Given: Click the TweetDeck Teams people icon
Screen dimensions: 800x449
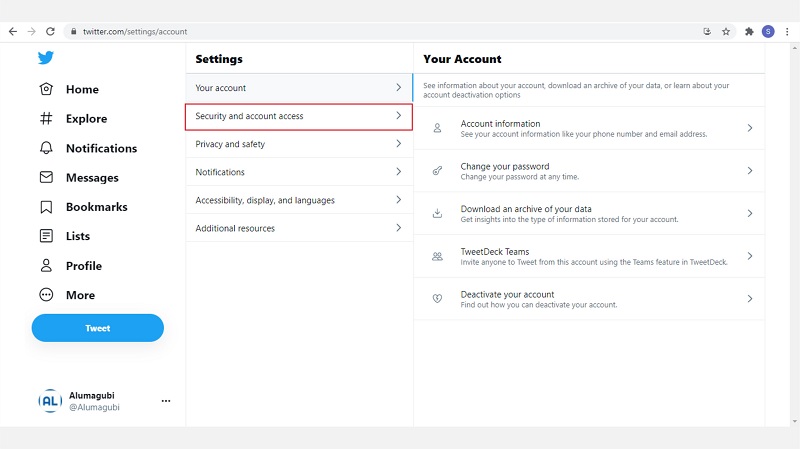Looking at the screenshot, I should point(437,256).
